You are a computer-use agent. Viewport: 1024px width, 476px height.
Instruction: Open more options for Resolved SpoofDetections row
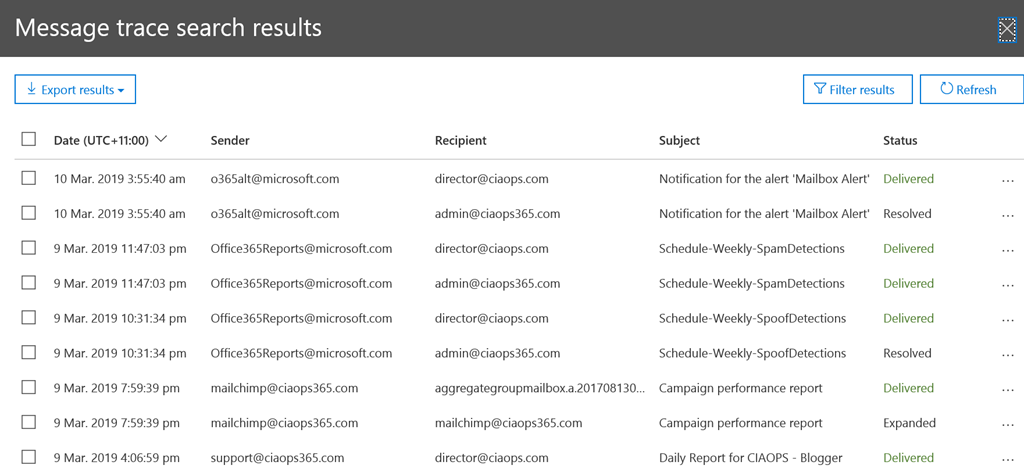(x=1007, y=355)
